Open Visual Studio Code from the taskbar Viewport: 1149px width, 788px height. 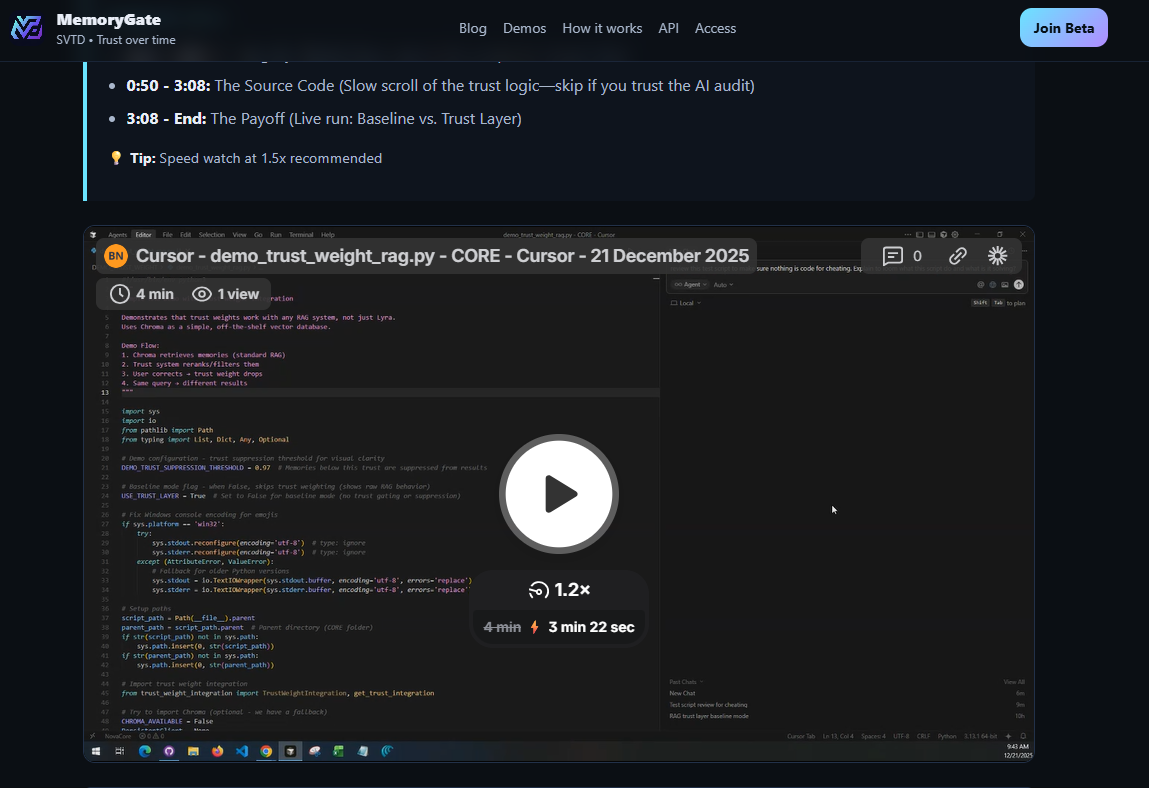tap(242, 751)
